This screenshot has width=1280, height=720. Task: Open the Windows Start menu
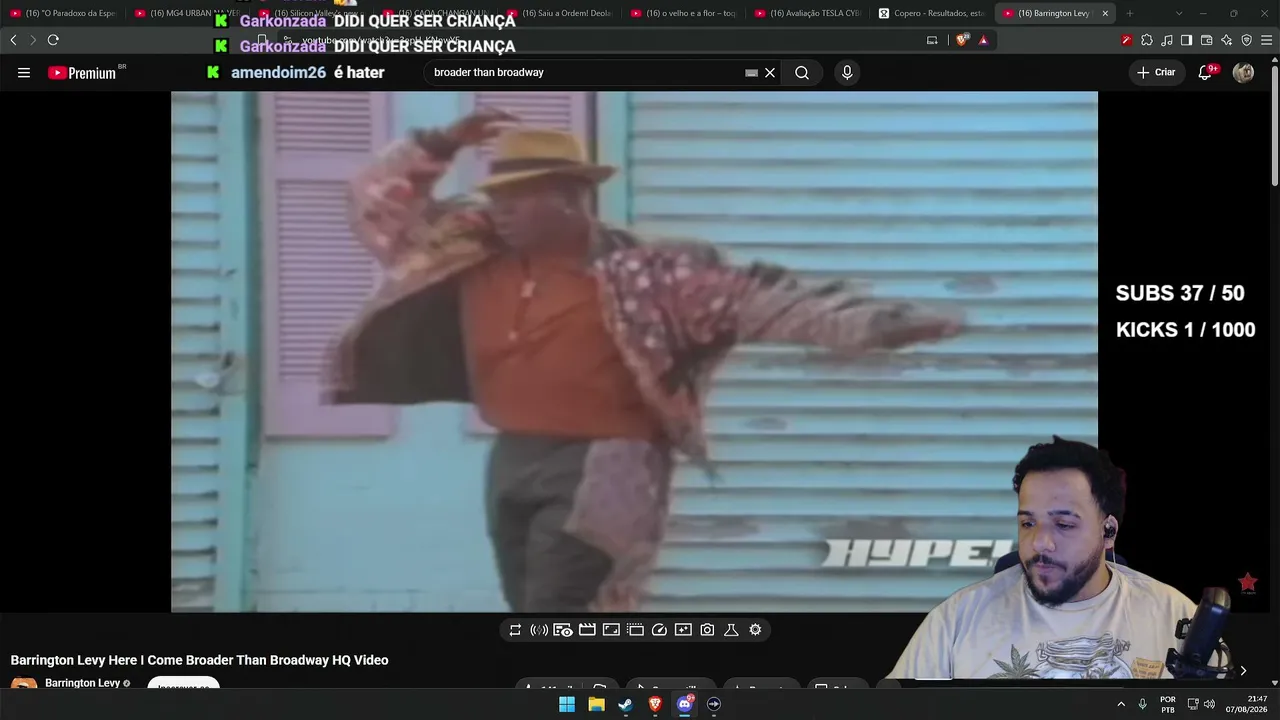point(567,704)
